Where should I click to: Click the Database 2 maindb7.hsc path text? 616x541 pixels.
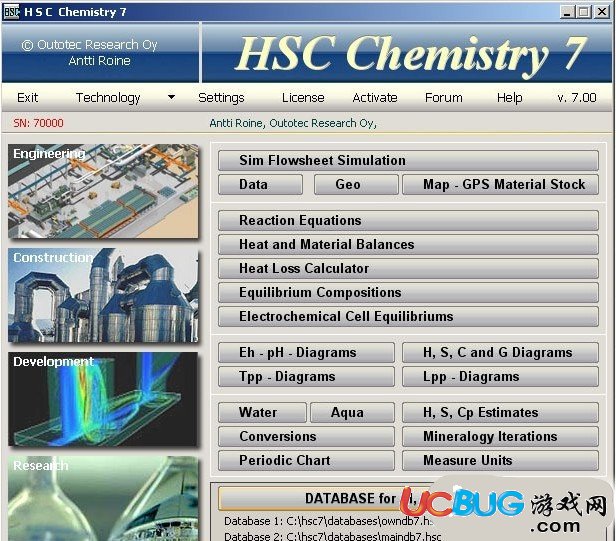332,536
